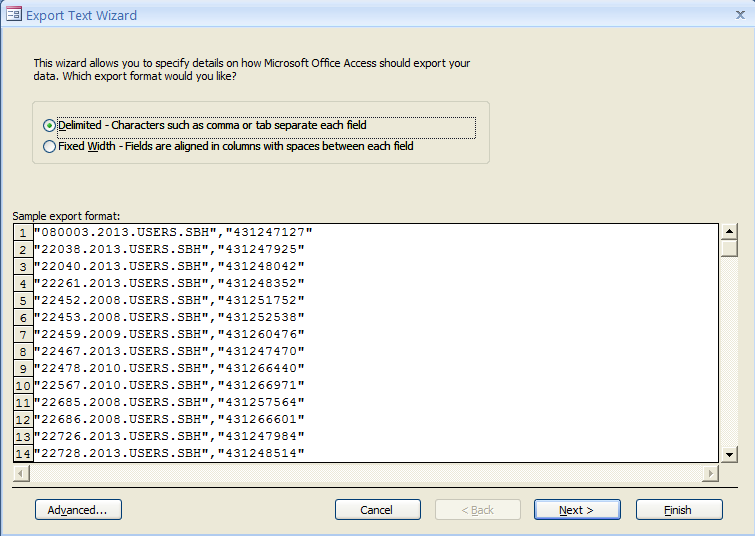
Task: Click the up arrow of the vertical scrollbar
Action: [x=729, y=232]
